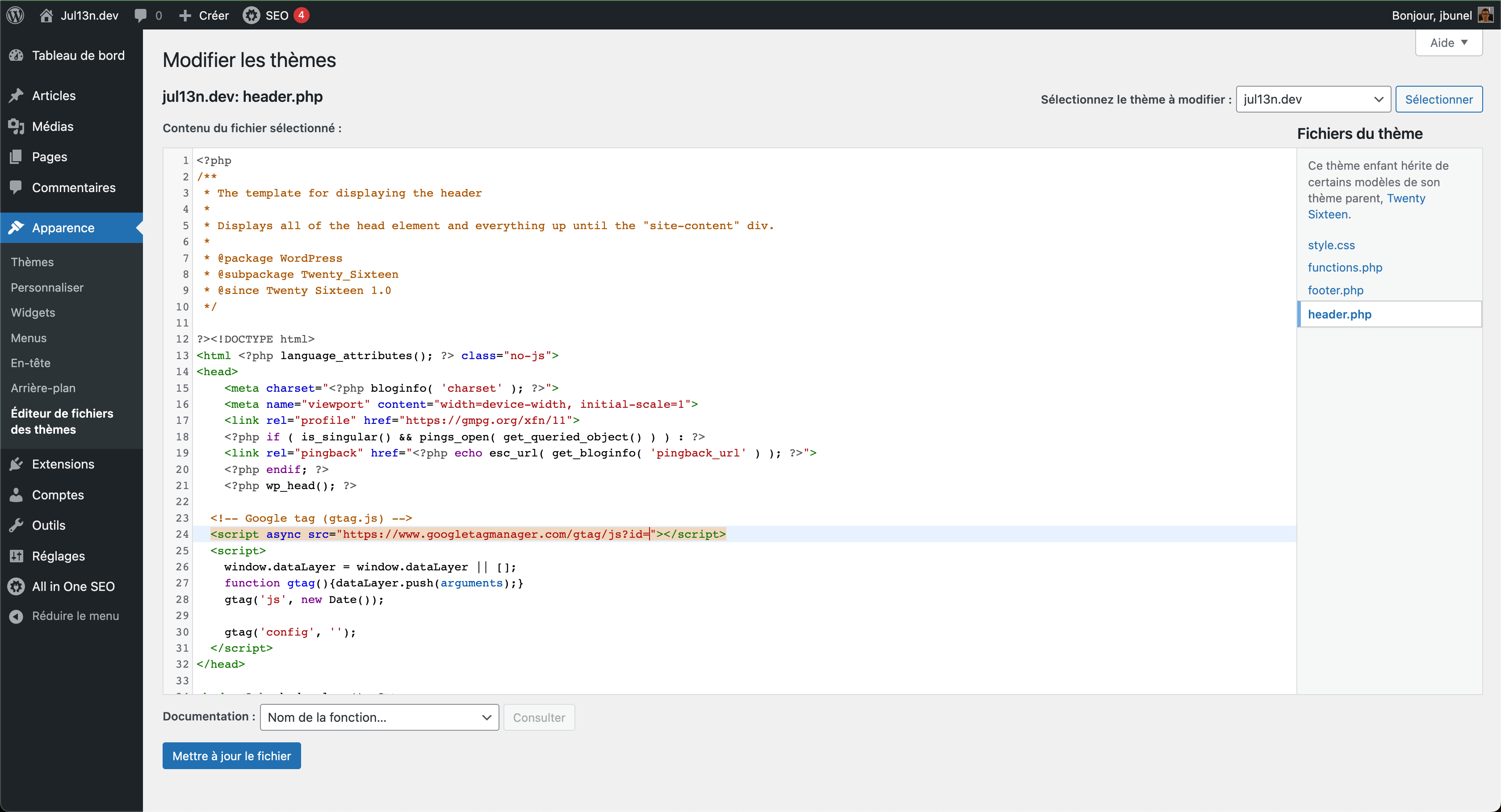This screenshot has height=812, width=1501.
Task: Click the Sélectionner button
Action: (1438, 99)
